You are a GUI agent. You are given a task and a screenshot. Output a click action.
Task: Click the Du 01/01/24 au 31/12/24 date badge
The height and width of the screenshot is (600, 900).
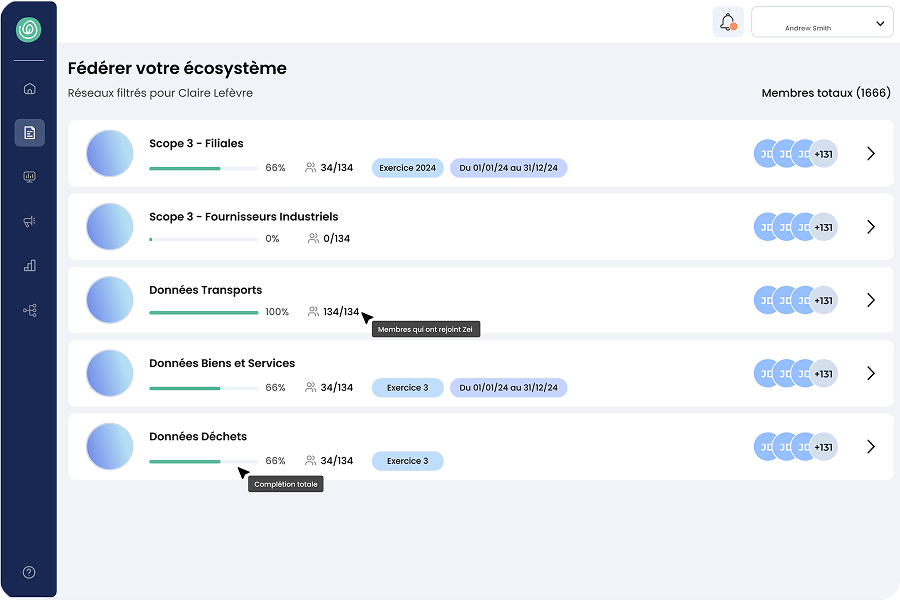coord(509,168)
